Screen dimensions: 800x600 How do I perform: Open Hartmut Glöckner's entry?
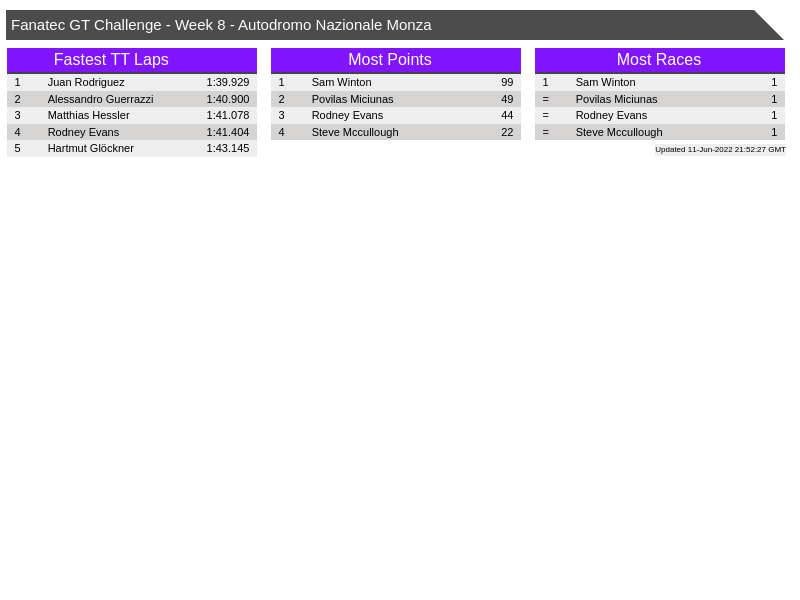coord(90,148)
